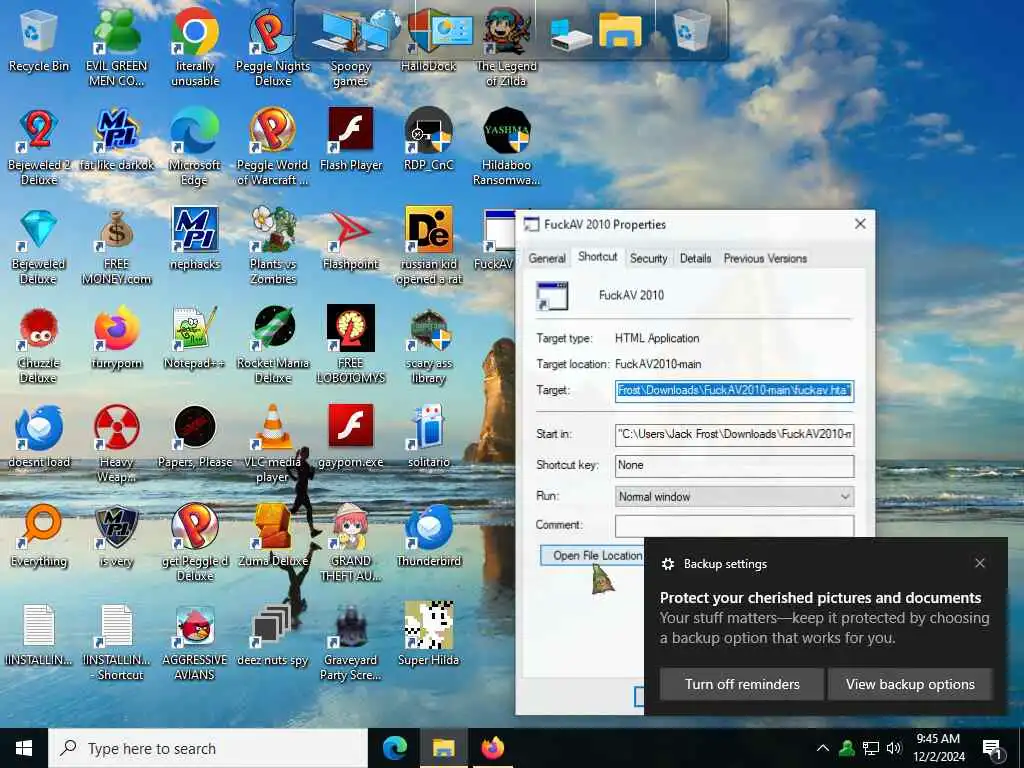
Task: Click the taskbar search box
Action: pos(208,748)
